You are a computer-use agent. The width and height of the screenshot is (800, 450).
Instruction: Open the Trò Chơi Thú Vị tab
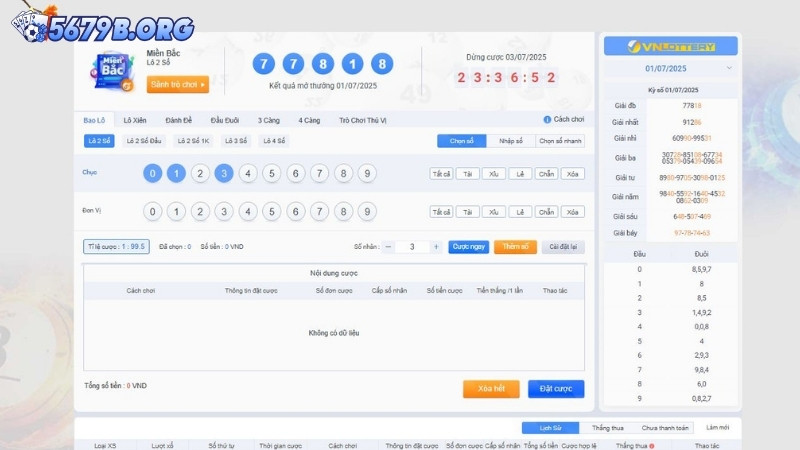363,120
